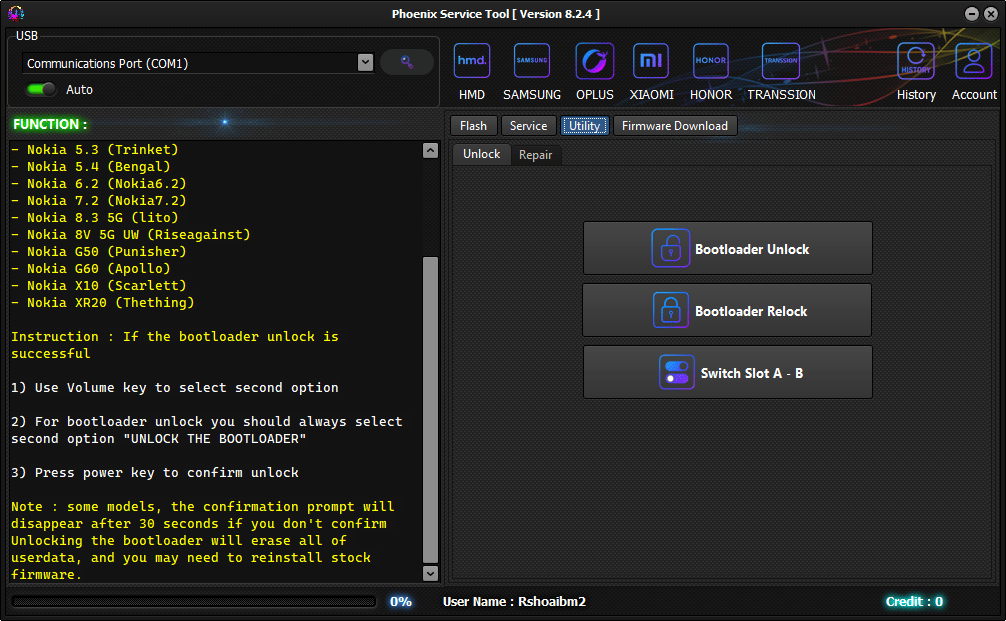Toggle the Auto port detection switch

41,89
